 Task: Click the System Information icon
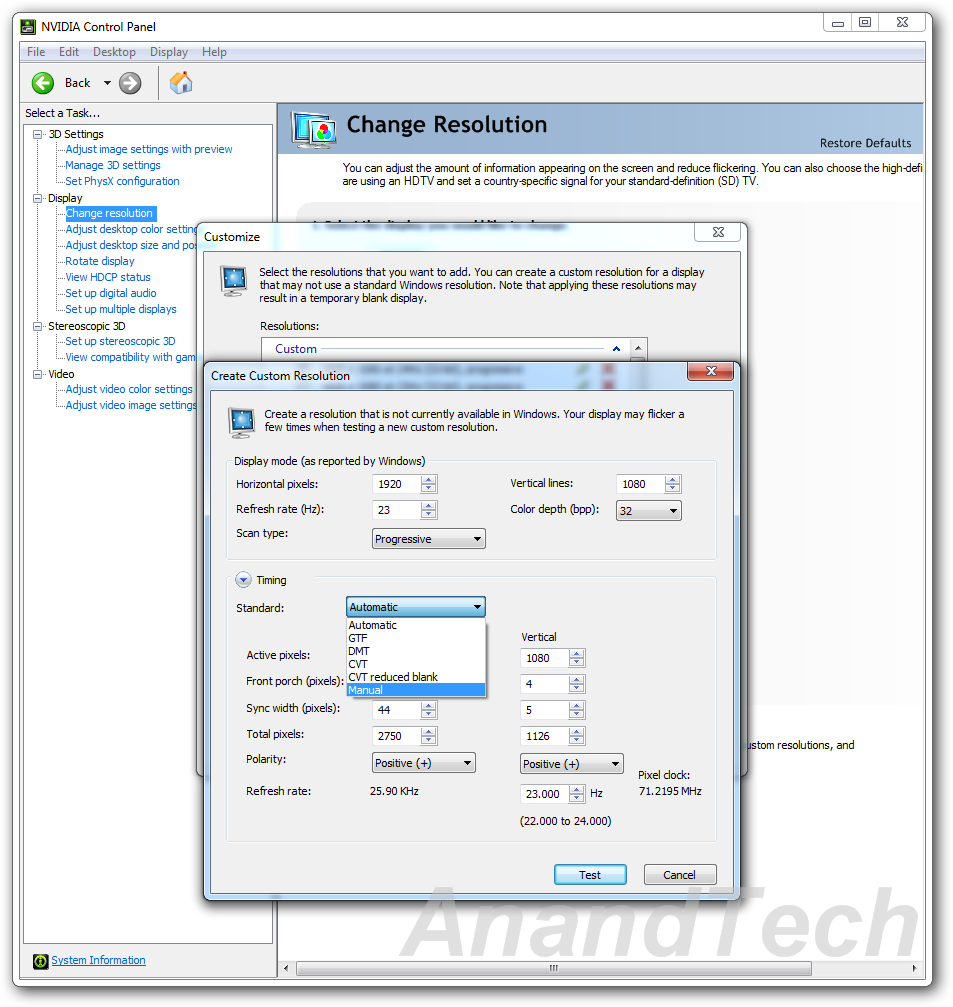[x=40, y=961]
